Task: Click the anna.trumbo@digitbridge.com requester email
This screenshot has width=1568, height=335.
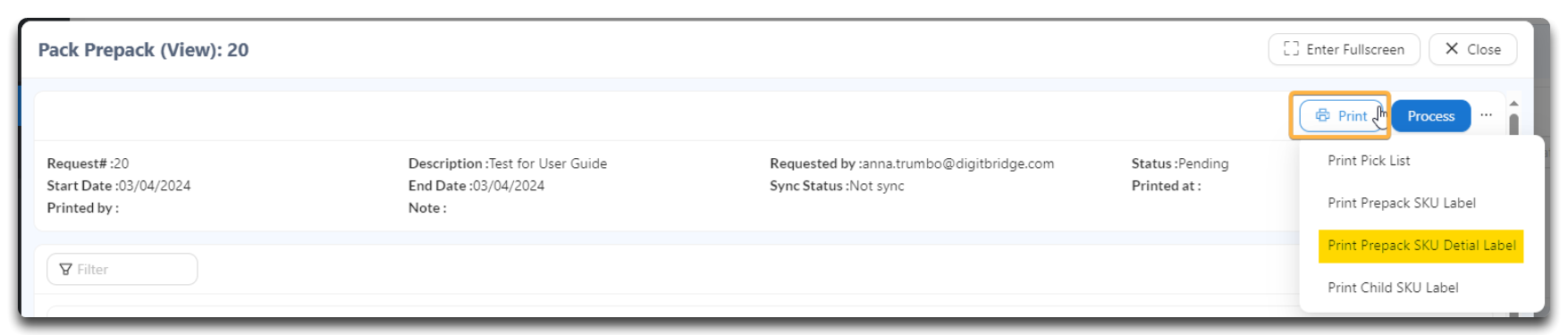Action: pyautogui.click(x=958, y=163)
